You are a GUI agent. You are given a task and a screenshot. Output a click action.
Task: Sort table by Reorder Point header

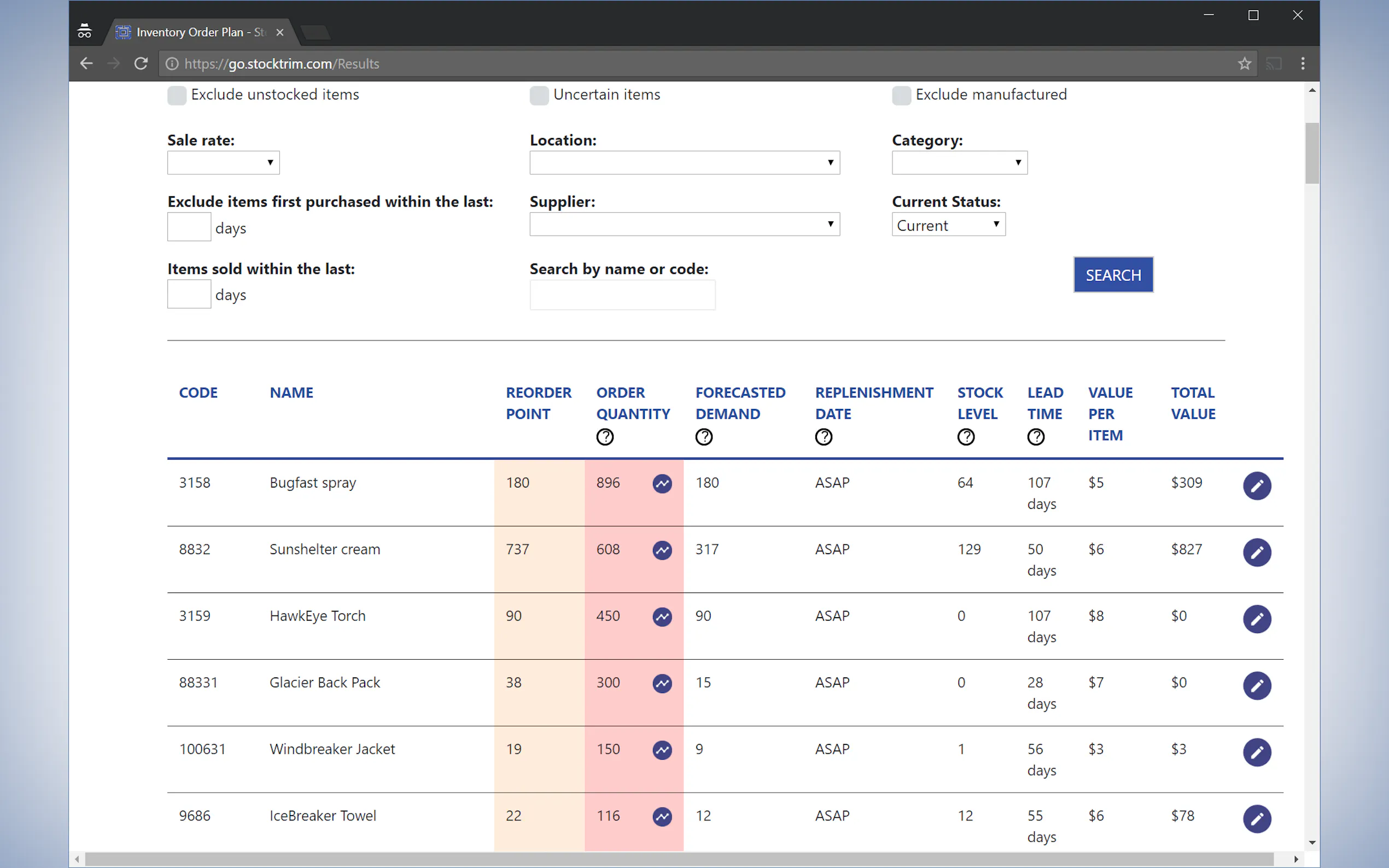point(538,403)
